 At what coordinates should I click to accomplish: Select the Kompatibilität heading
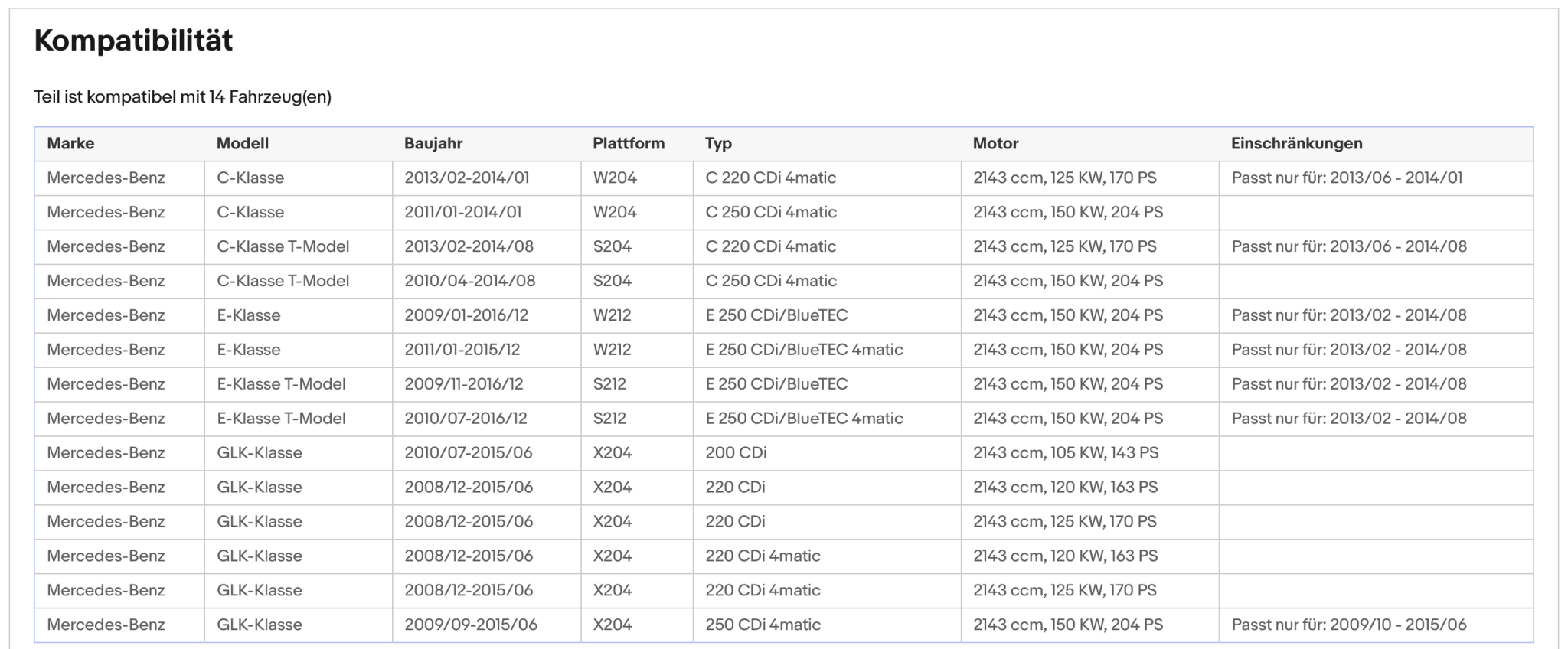[133, 41]
